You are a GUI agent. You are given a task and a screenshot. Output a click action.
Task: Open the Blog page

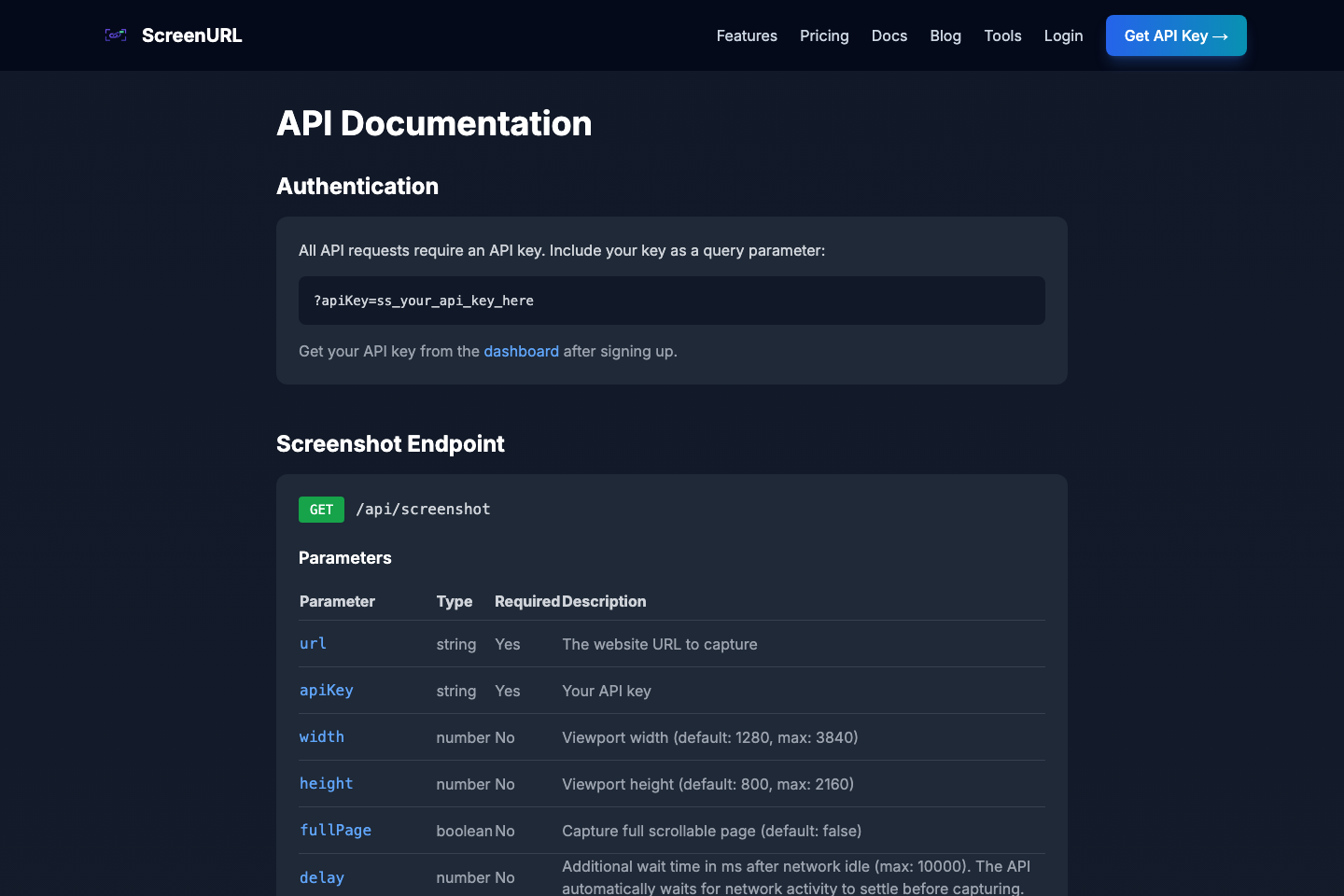pyautogui.click(x=945, y=35)
